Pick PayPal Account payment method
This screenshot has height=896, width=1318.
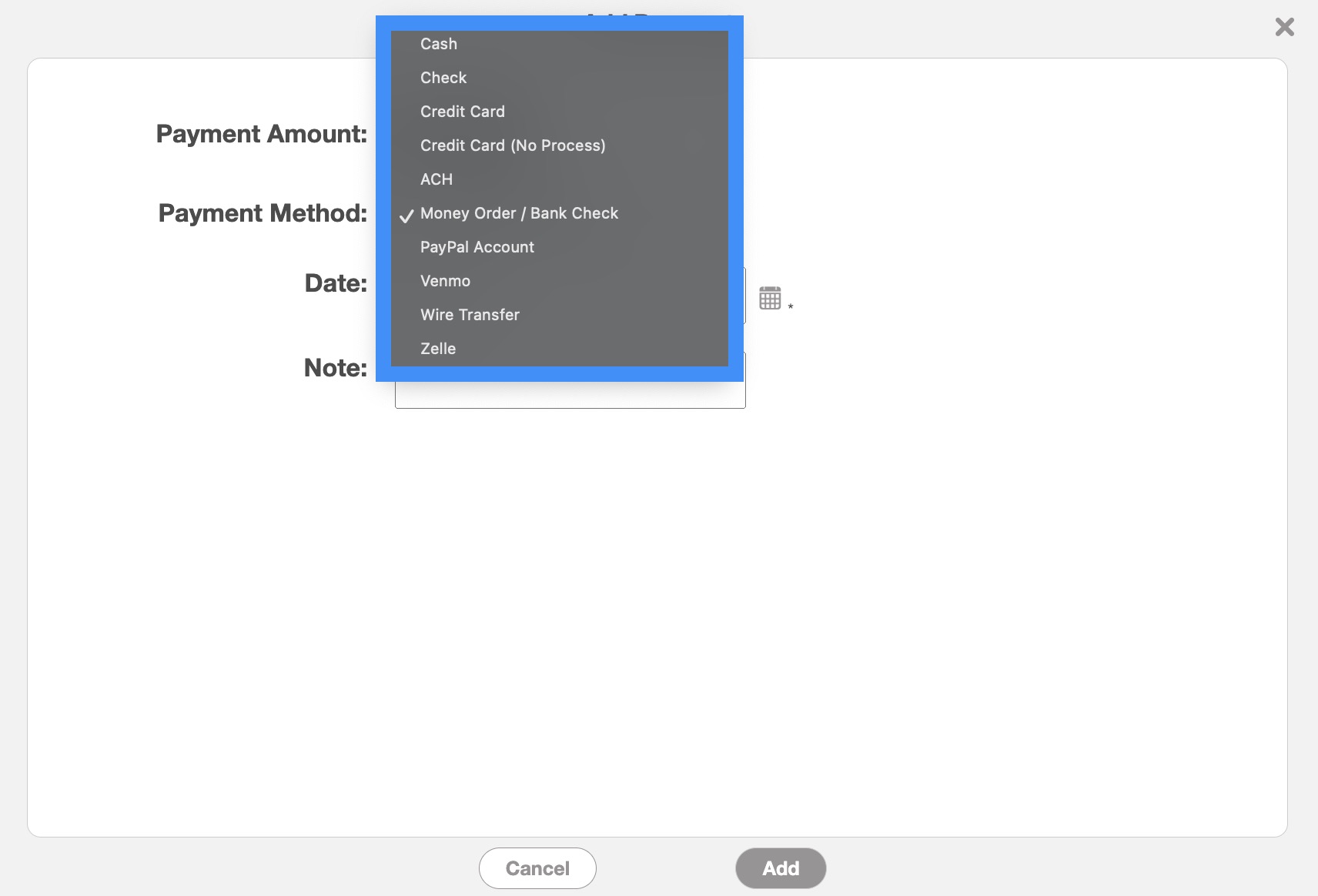pyautogui.click(x=477, y=248)
